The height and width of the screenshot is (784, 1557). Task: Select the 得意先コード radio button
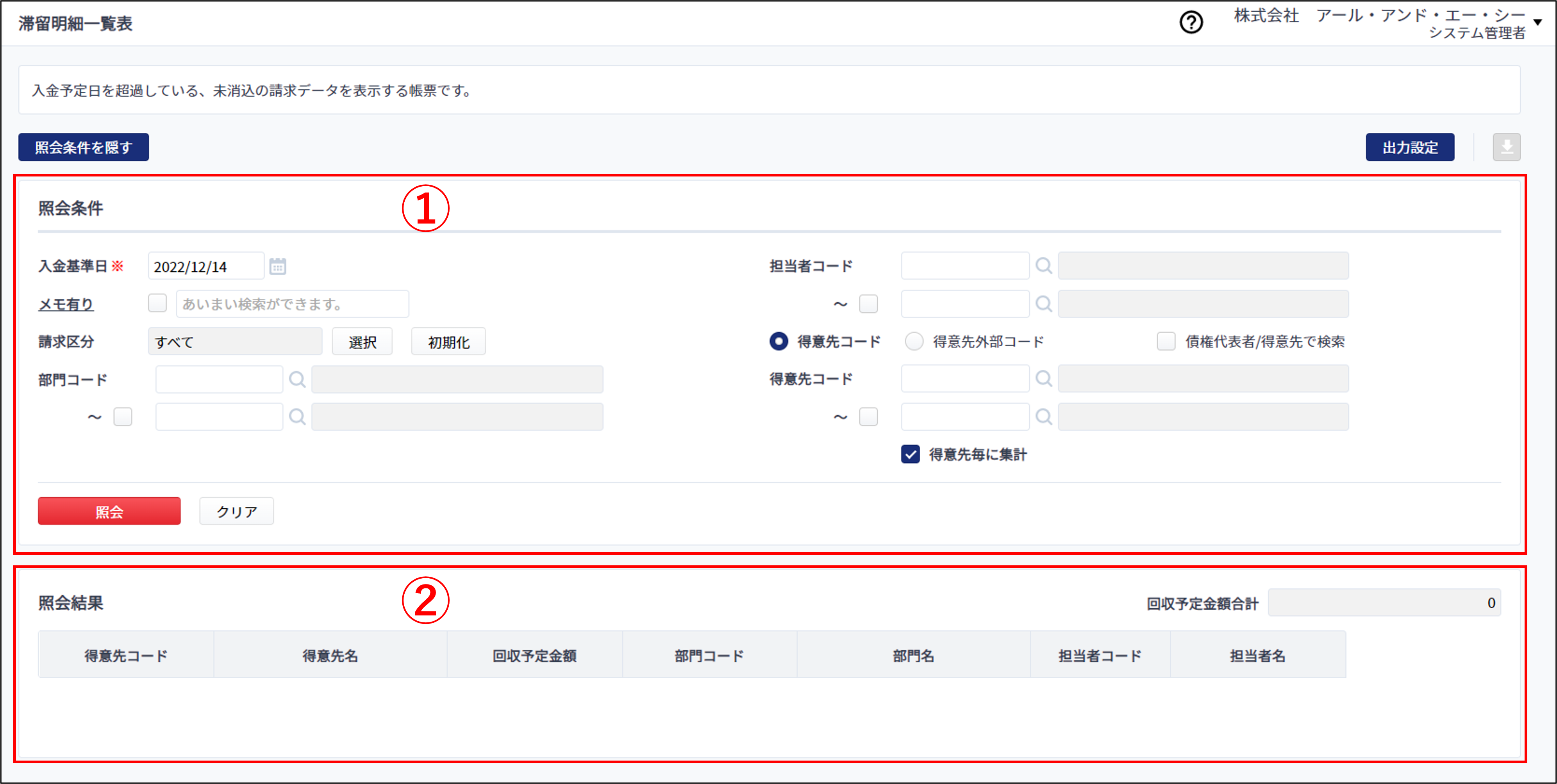(778, 341)
